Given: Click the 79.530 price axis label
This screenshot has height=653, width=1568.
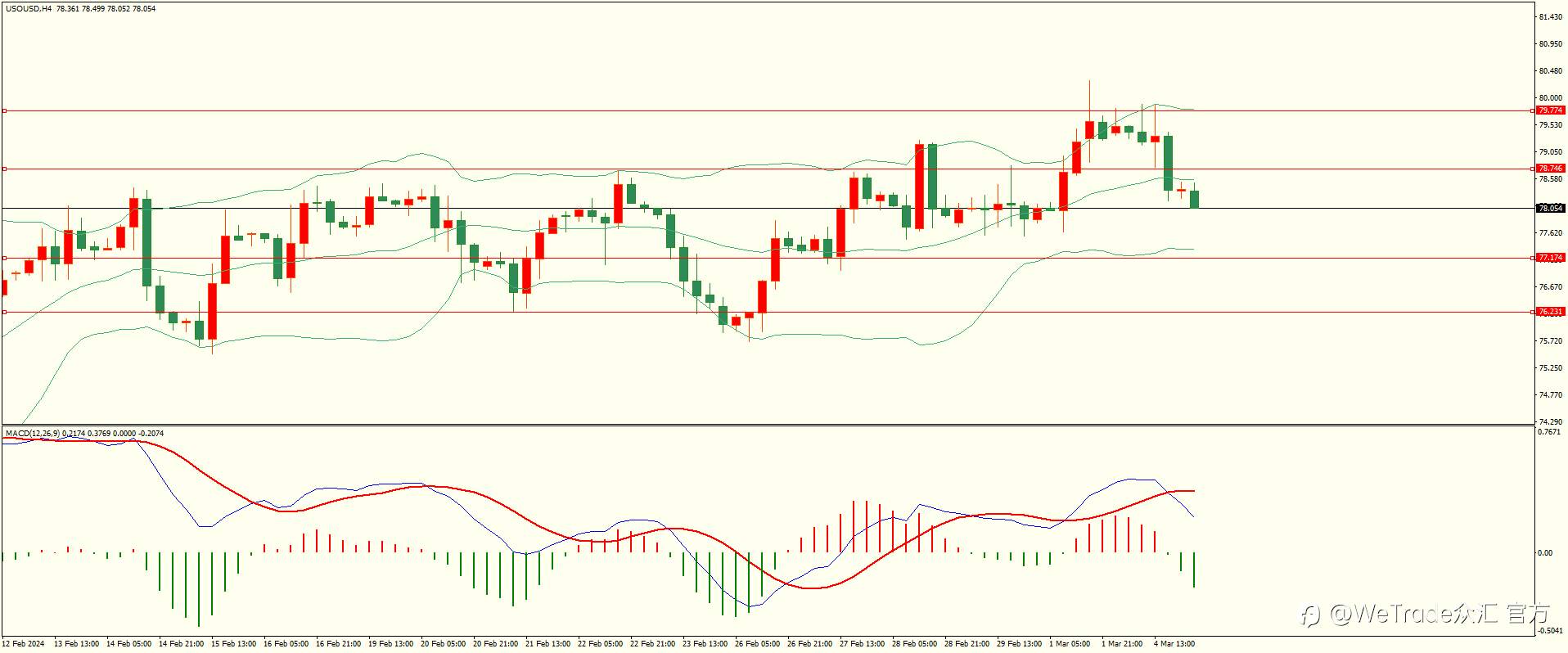Looking at the screenshot, I should 1550,125.
